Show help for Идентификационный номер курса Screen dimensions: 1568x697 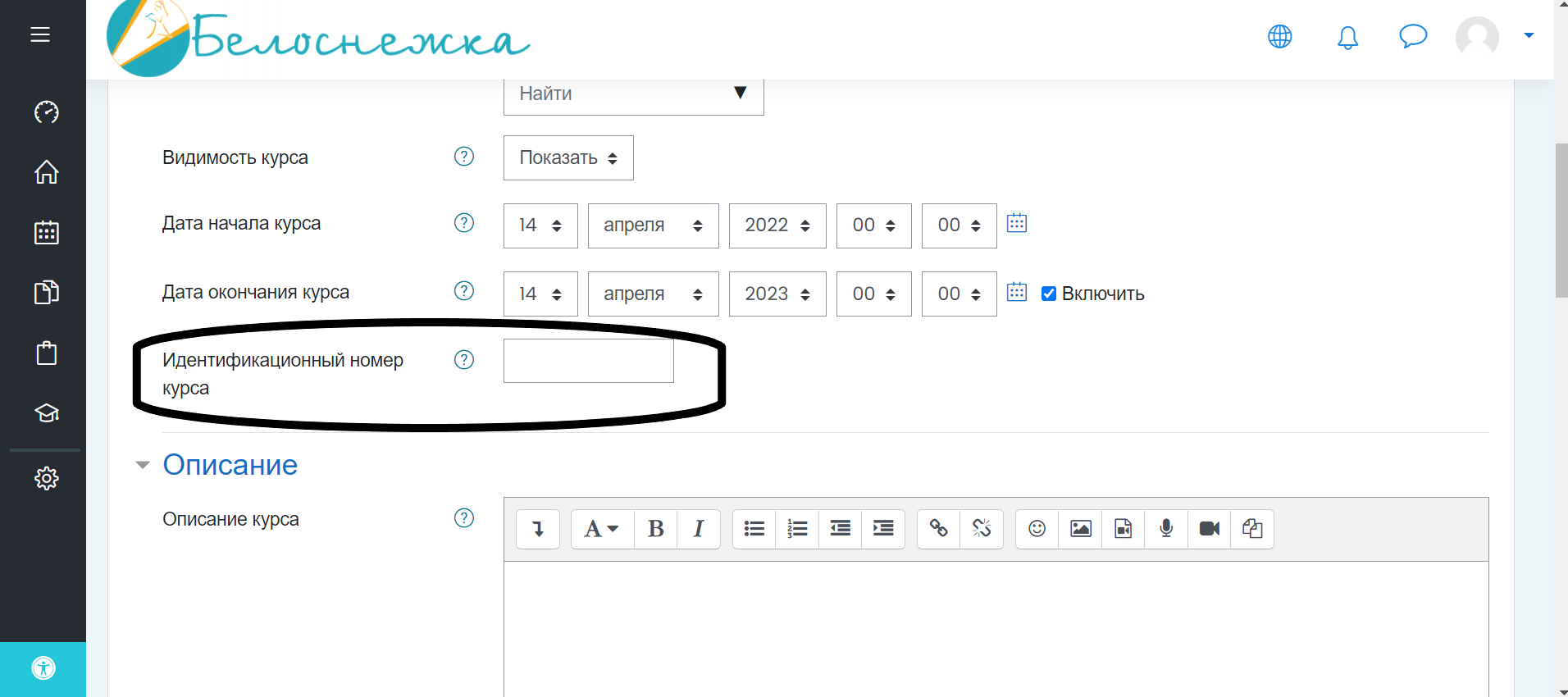click(x=464, y=360)
